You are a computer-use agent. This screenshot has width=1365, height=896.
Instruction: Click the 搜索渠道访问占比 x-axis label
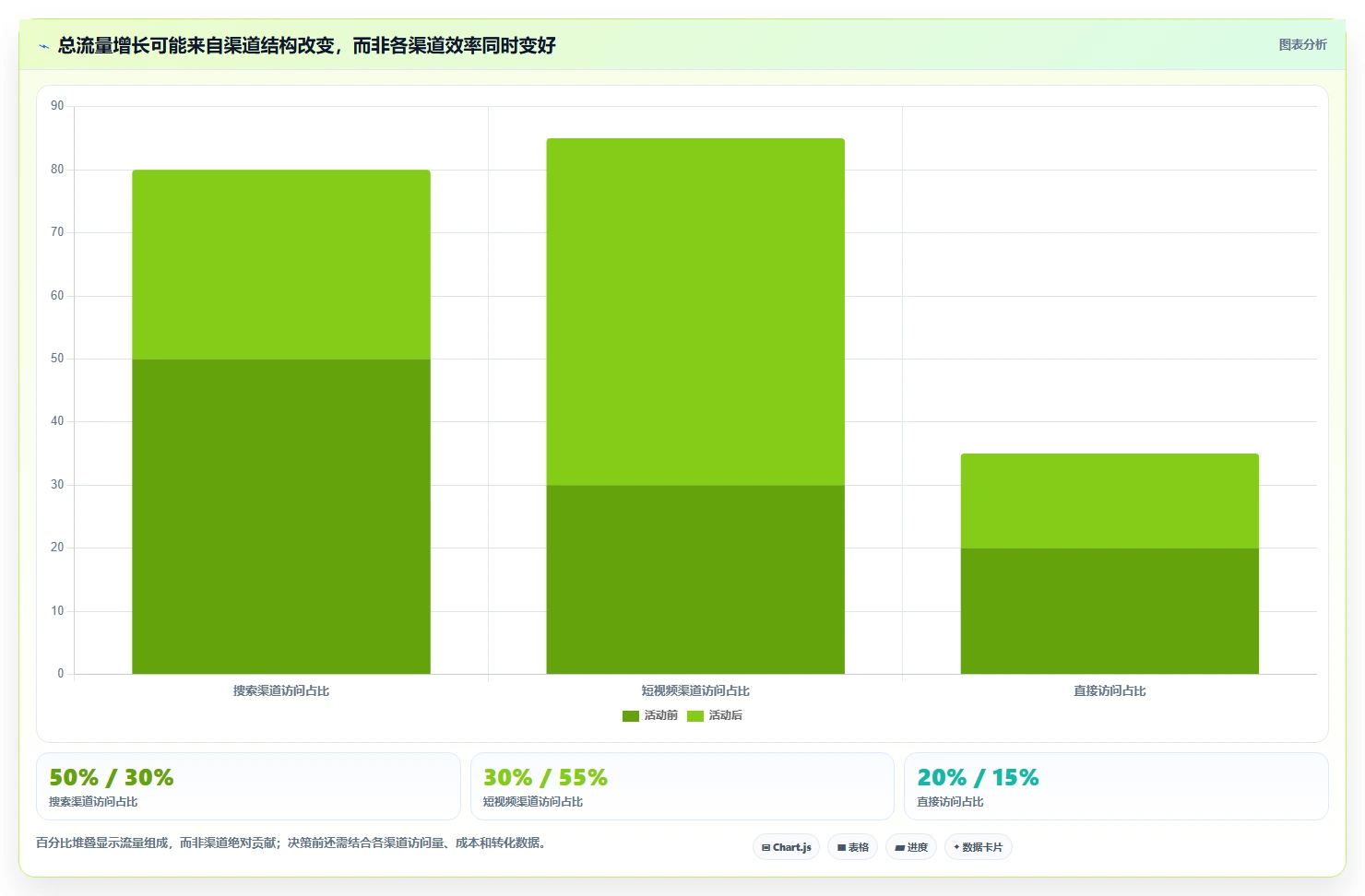tap(281, 690)
